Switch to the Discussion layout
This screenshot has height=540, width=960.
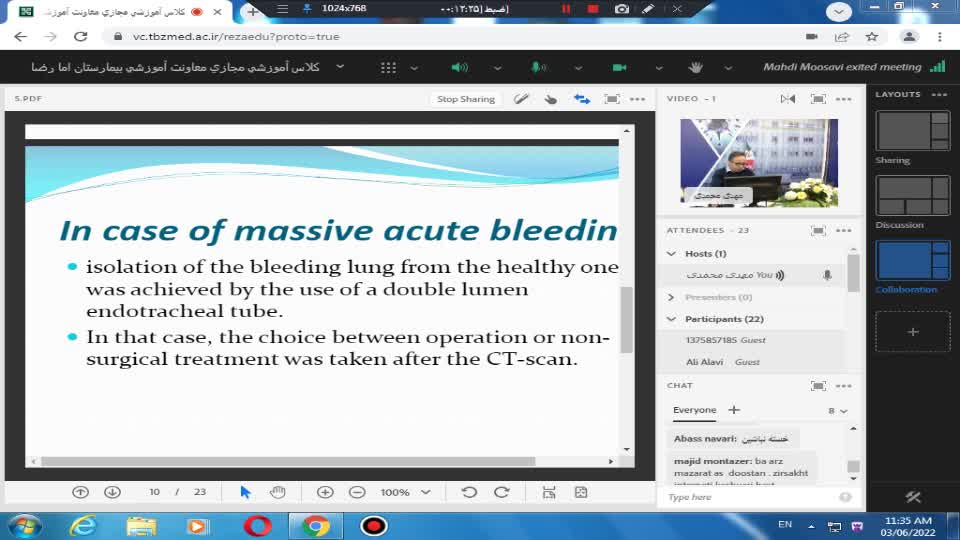912,195
